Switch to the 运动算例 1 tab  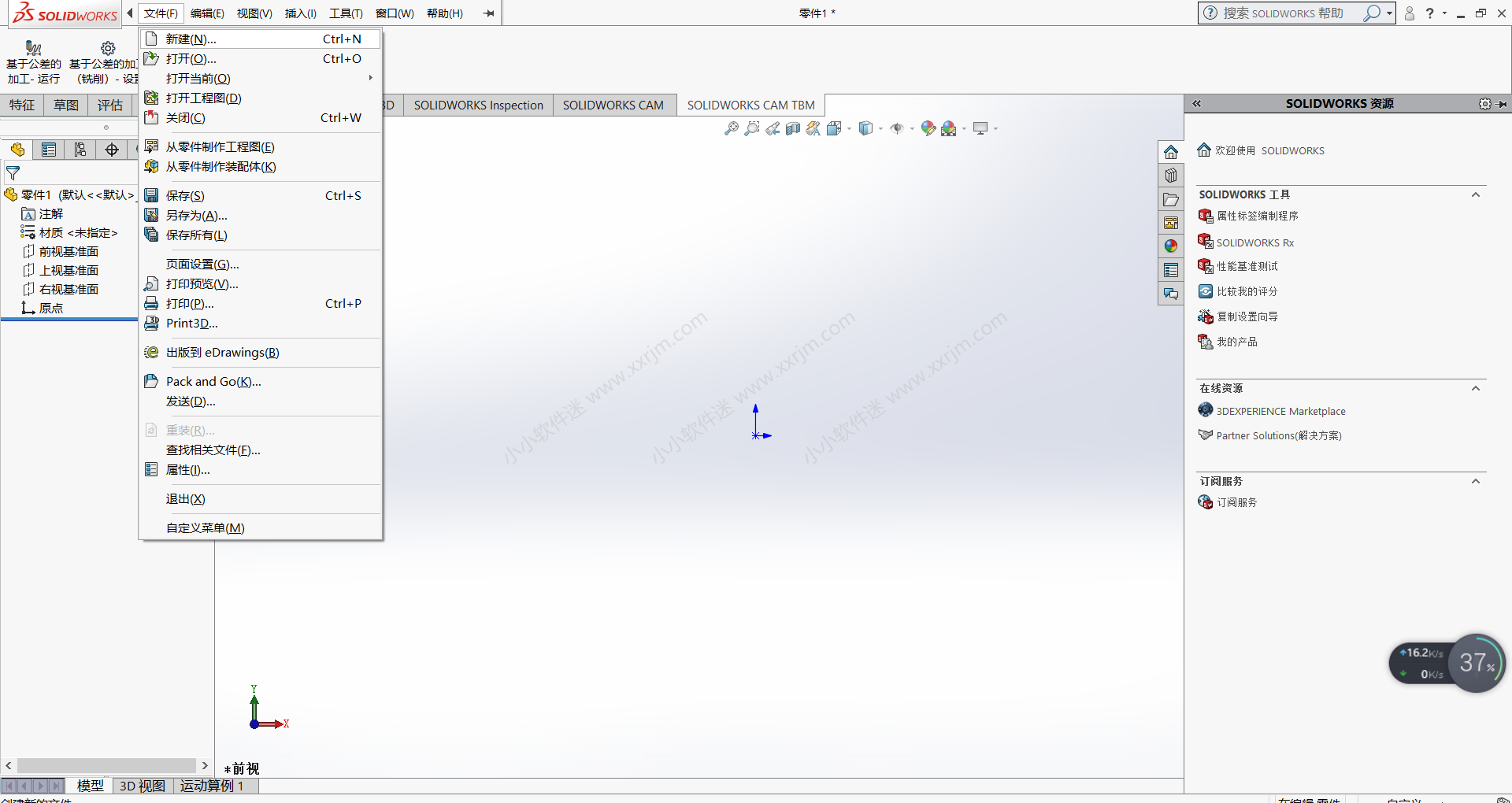[212, 786]
